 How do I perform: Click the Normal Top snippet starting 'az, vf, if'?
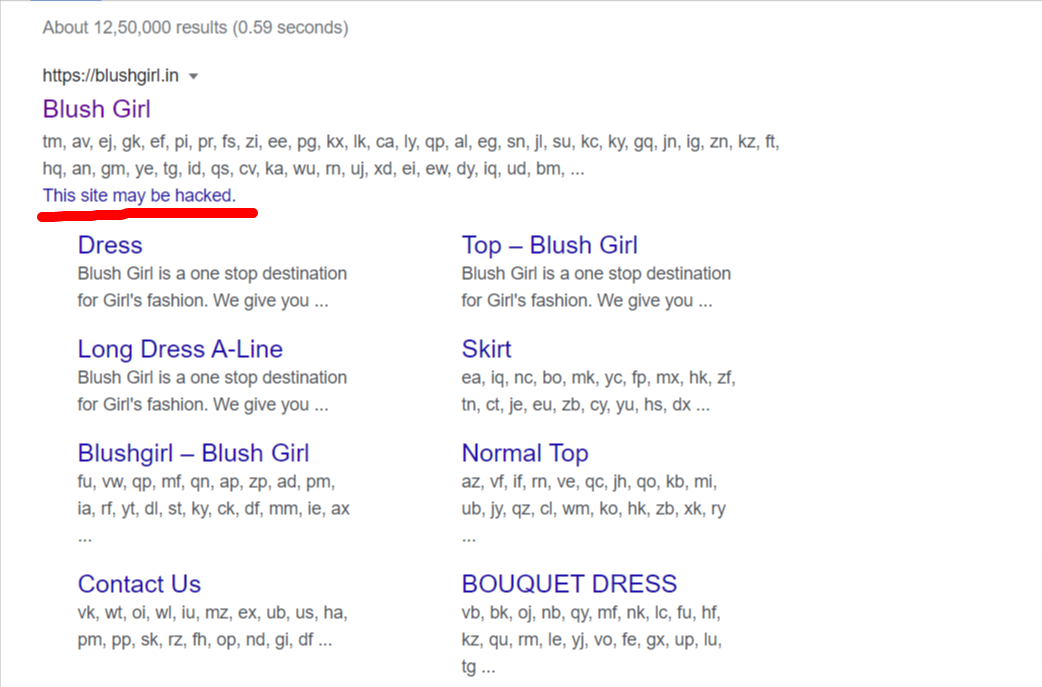coord(593,508)
